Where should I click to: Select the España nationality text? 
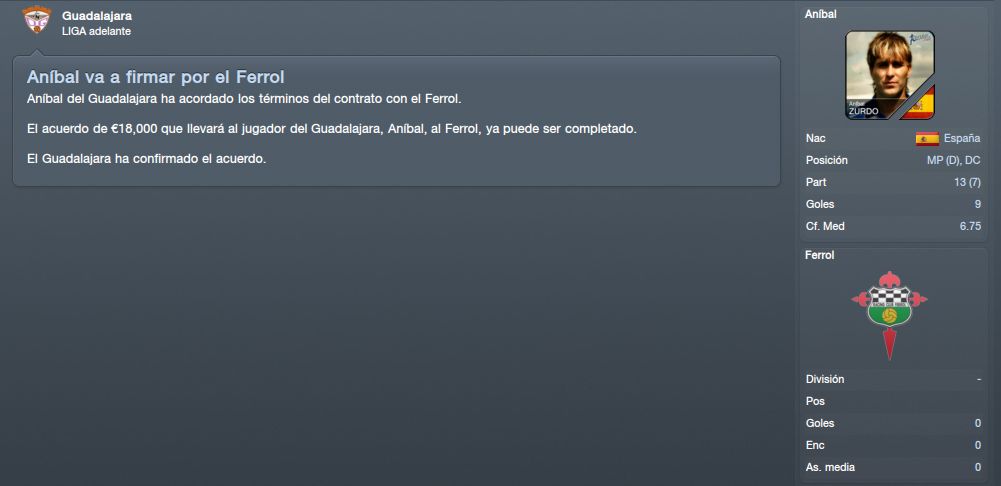962,139
